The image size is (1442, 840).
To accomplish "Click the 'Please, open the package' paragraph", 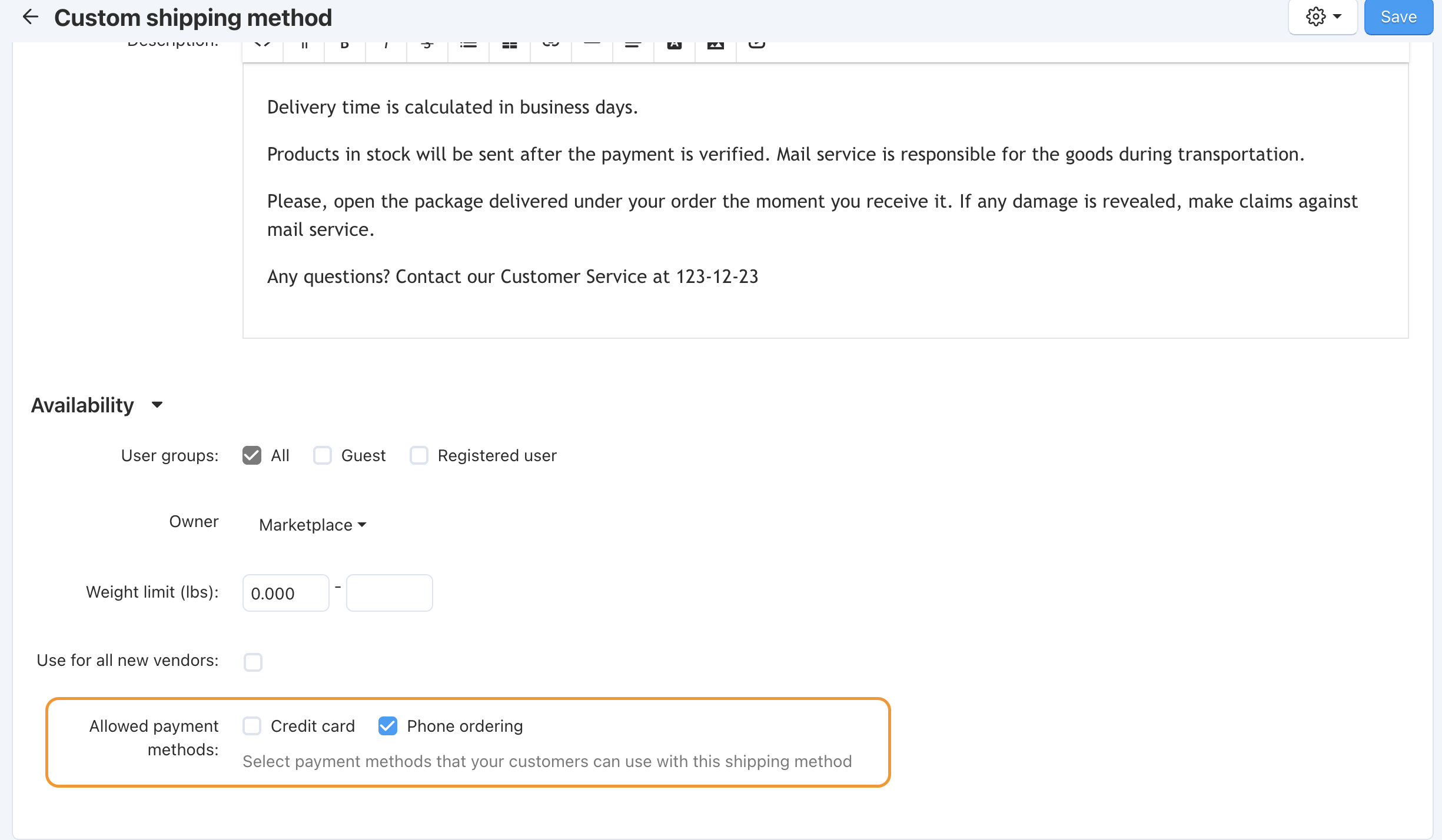I will (812, 215).
